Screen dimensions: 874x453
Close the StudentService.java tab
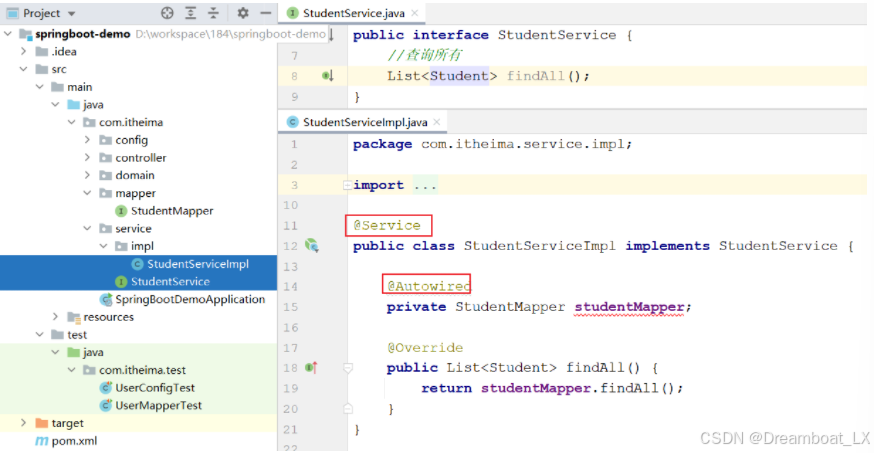click(415, 13)
